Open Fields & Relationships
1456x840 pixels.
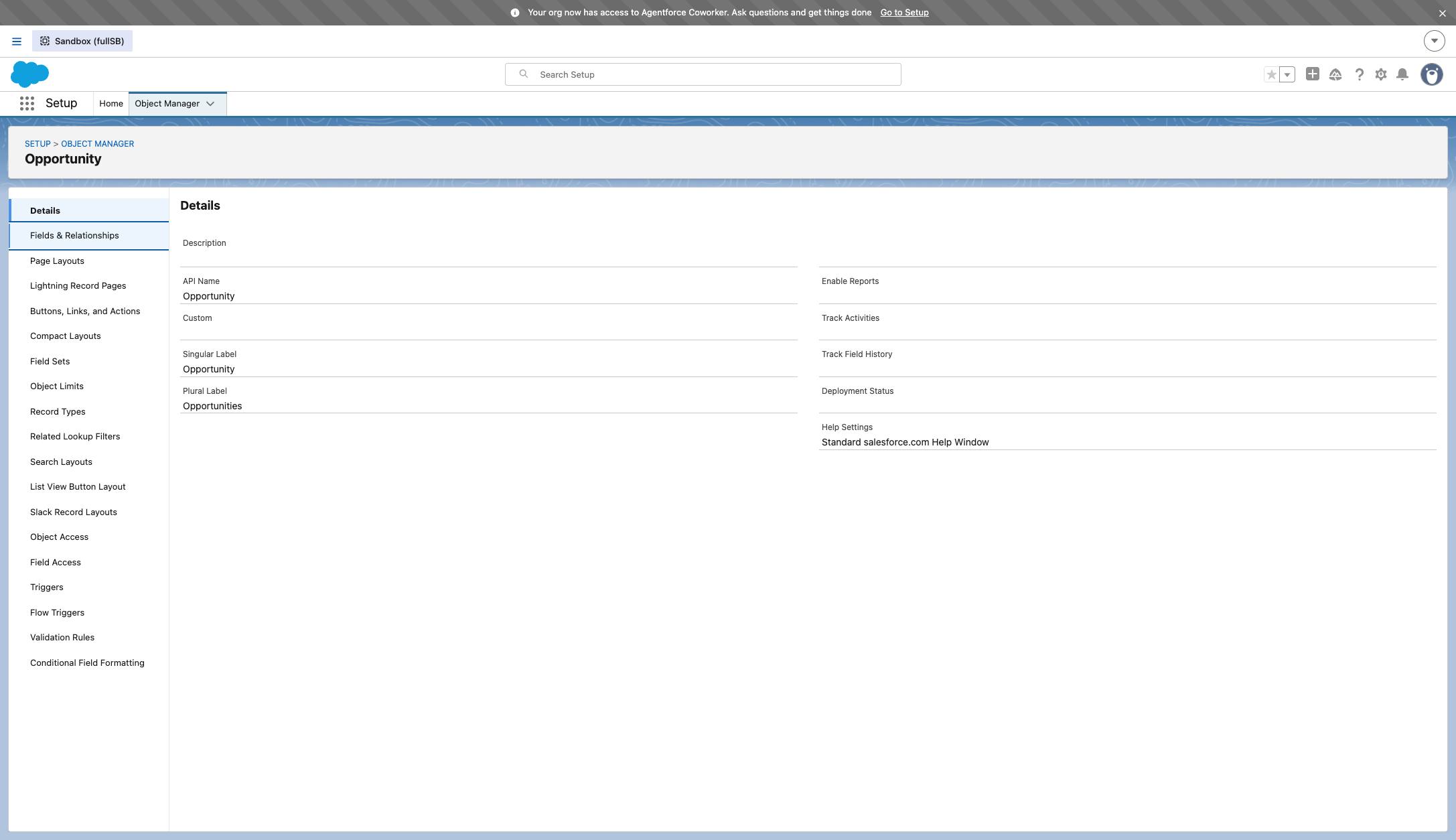[x=89, y=236]
